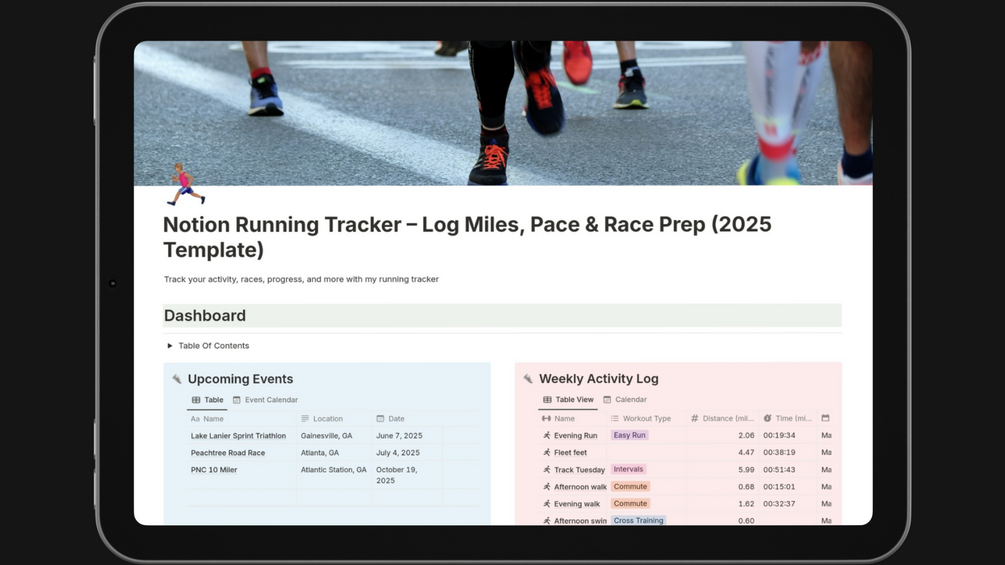Open the Track Tuesday activity
Viewport: 1005px width, 565px height.
[x=579, y=470]
